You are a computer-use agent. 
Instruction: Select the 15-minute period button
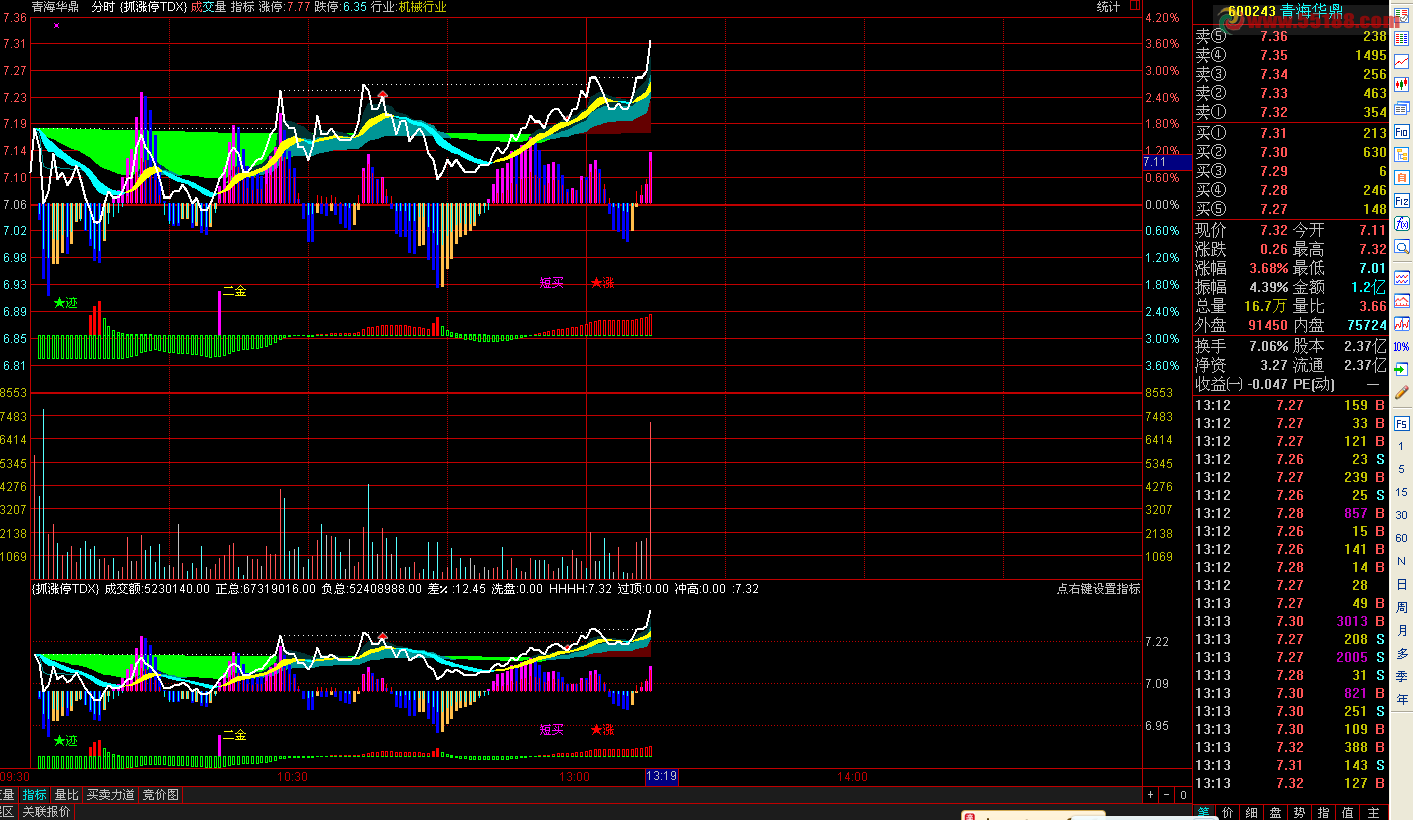1402,492
